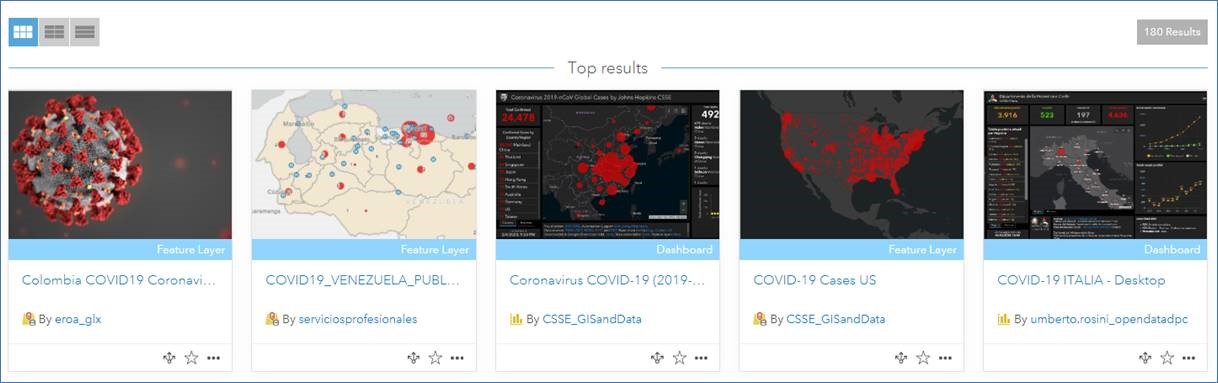The height and width of the screenshot is (383, 1218).
Task: View owner profile eroa_glx
Action: point(78,320)
